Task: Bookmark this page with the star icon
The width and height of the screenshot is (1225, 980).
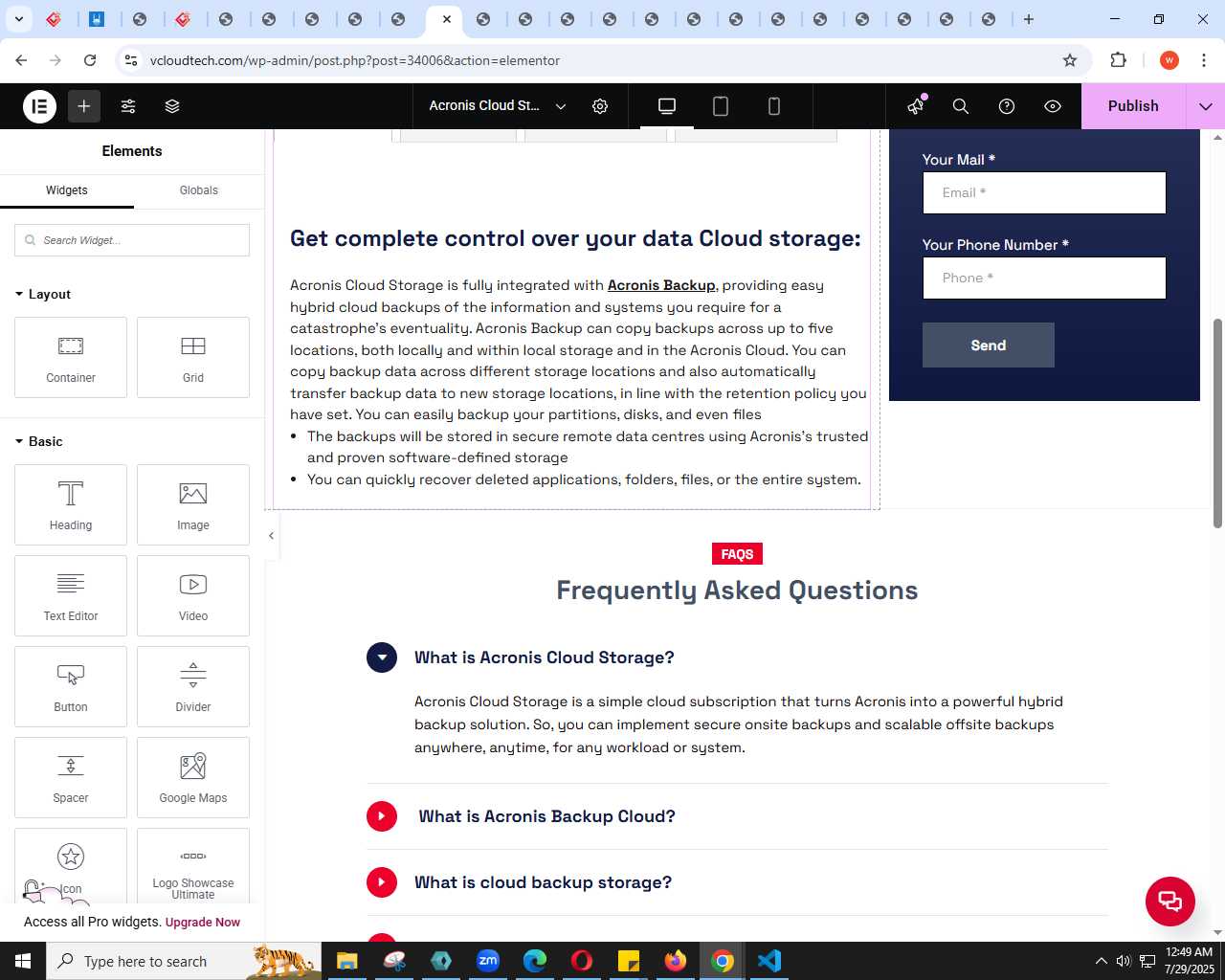Action: tap(1070, 60)
